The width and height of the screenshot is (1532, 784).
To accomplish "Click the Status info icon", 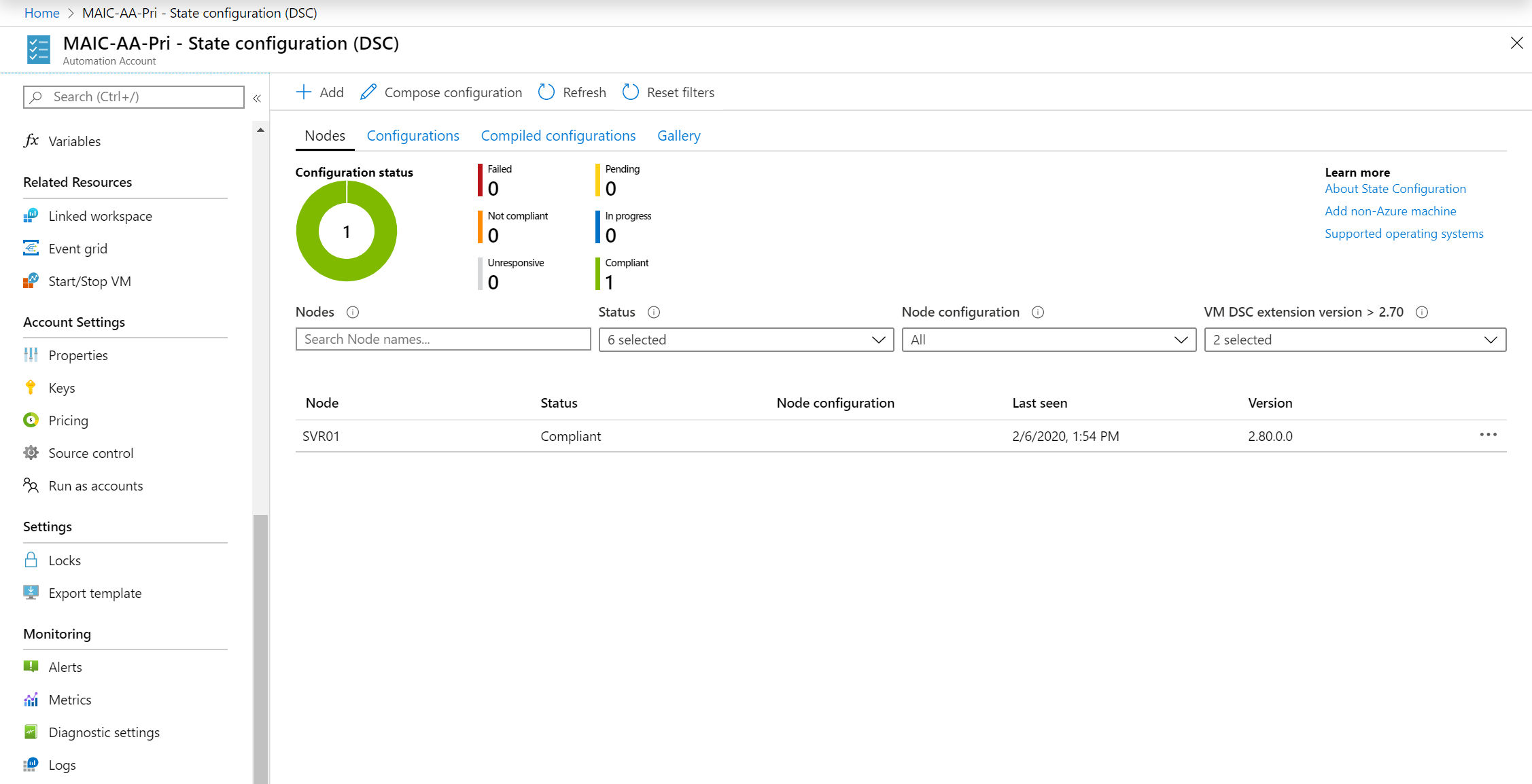I will tap(654, 313).
